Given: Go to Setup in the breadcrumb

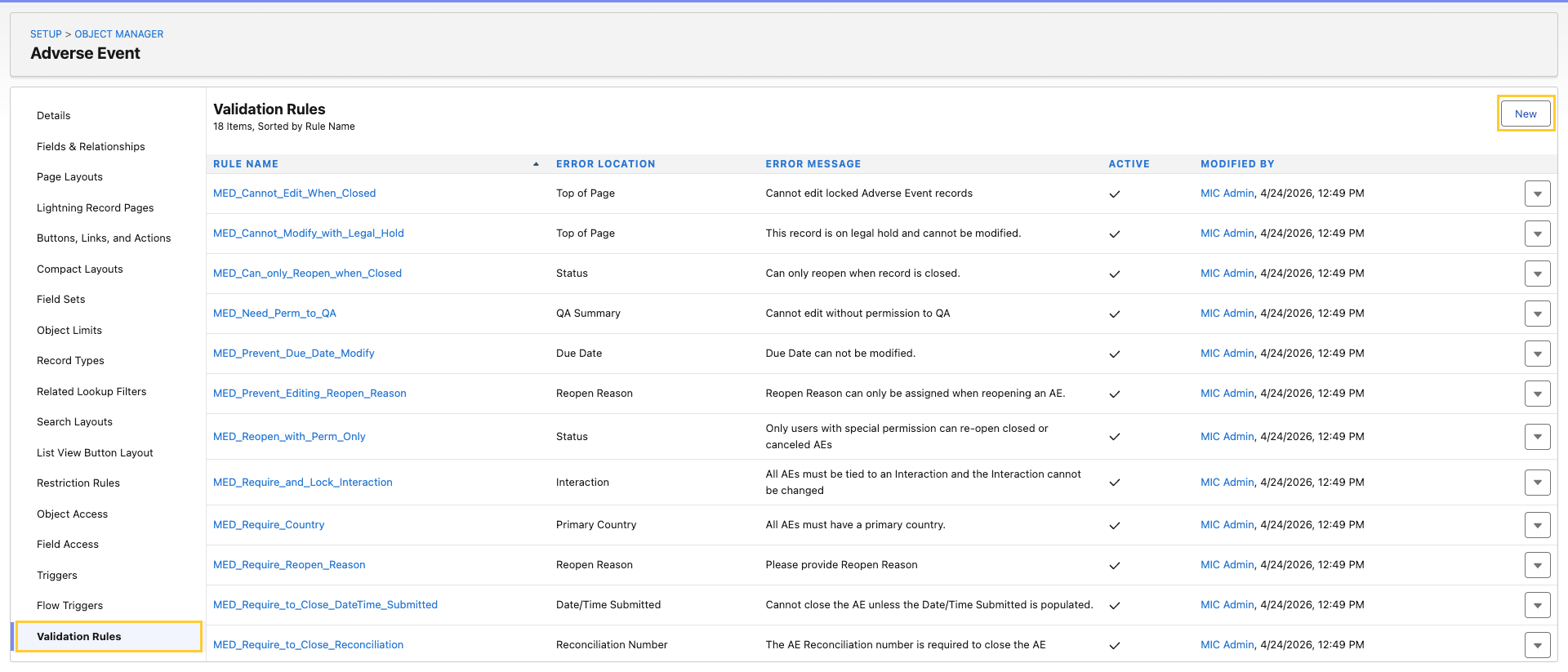Looking at the screenshot, I should point(46,34).
